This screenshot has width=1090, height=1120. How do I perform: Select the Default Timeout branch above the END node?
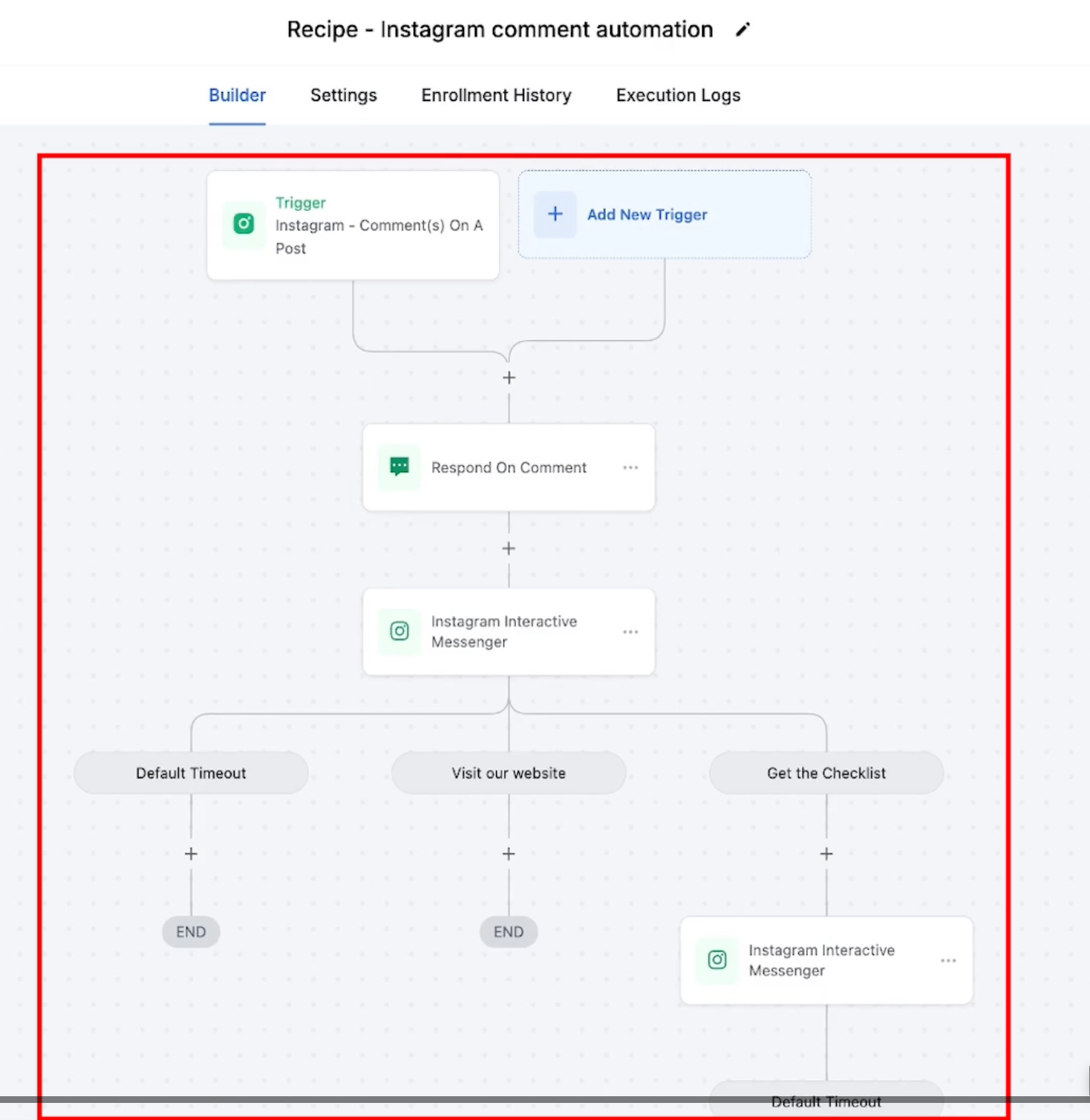pyautogui.click(x=191, y=773)
